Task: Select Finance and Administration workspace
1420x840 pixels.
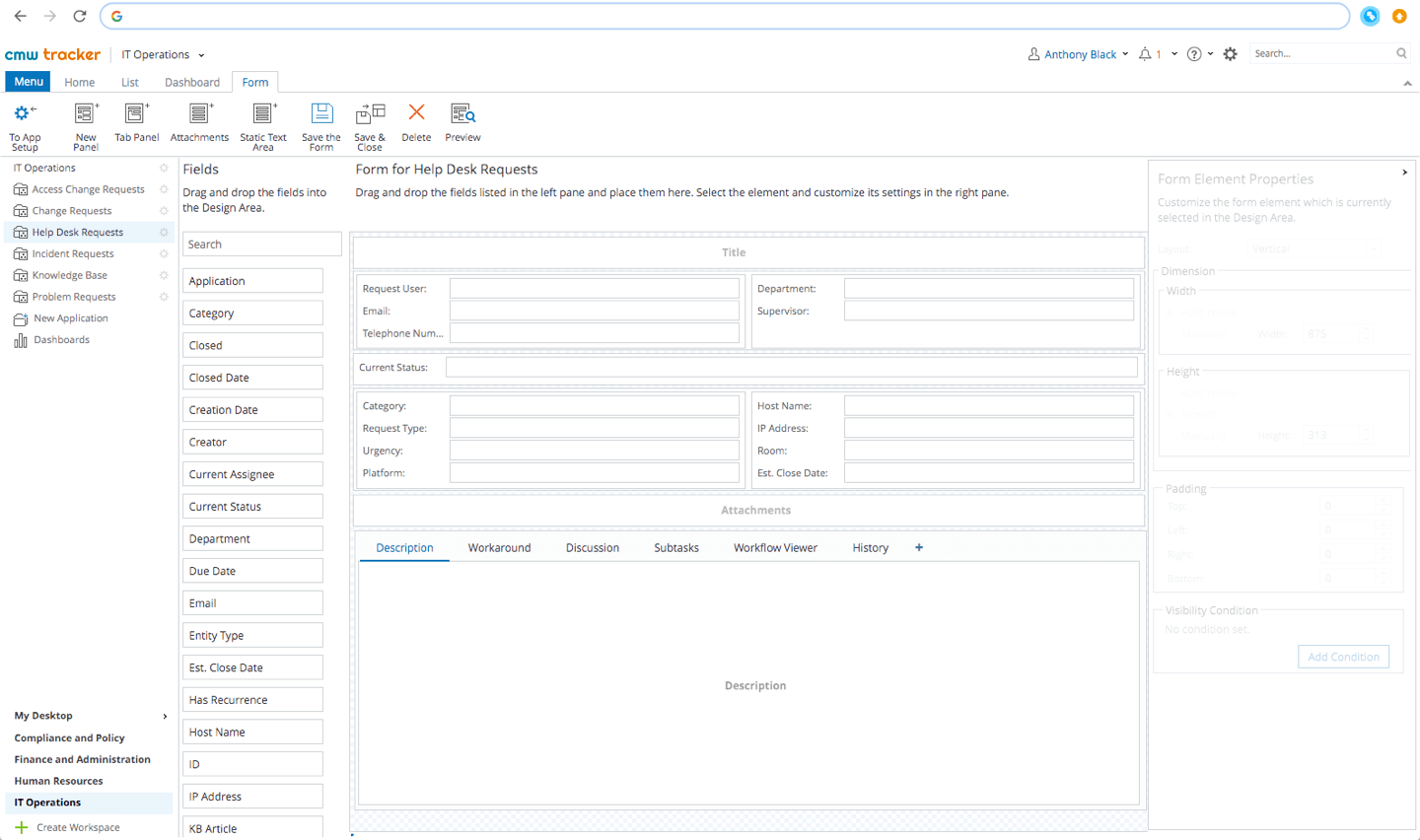Action: pos(83,760)
